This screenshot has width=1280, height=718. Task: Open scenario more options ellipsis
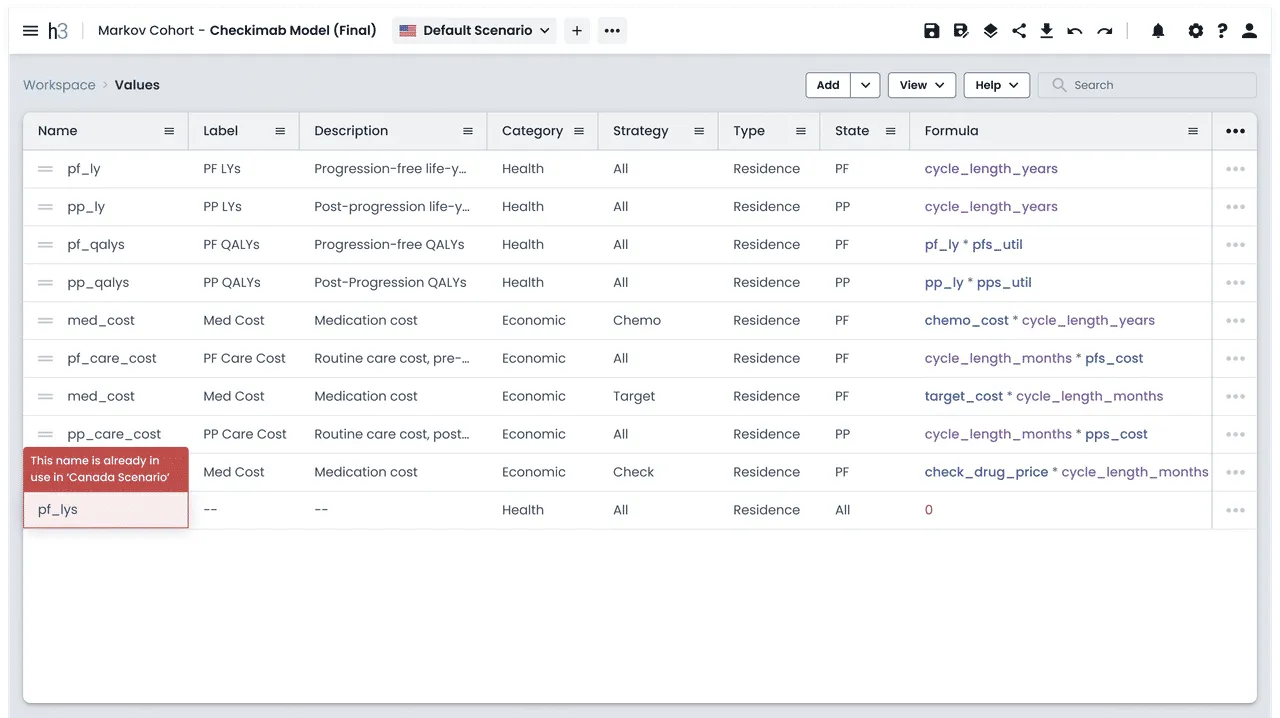[x=612, y=31]
